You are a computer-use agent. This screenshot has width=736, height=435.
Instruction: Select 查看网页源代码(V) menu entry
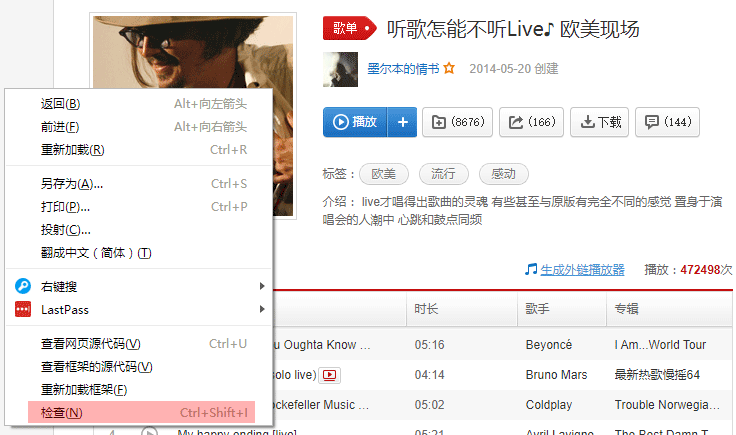tap(139, 344)
